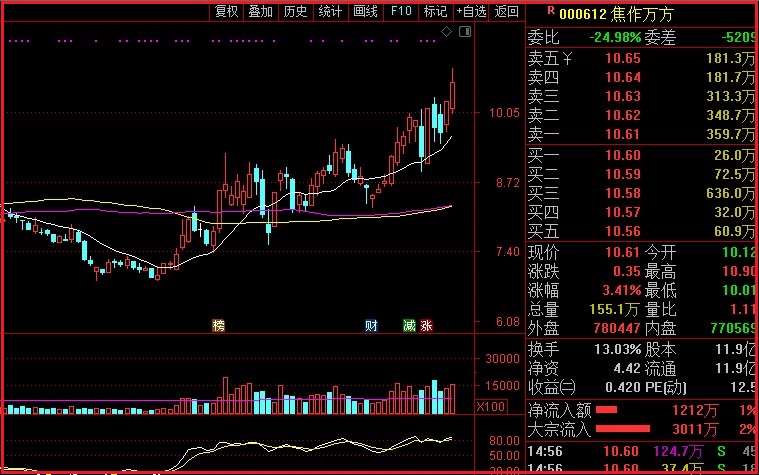Click the 换手 value 13.03%
Image resolution: width=759 pixels, height=475 pixels.
617,349
